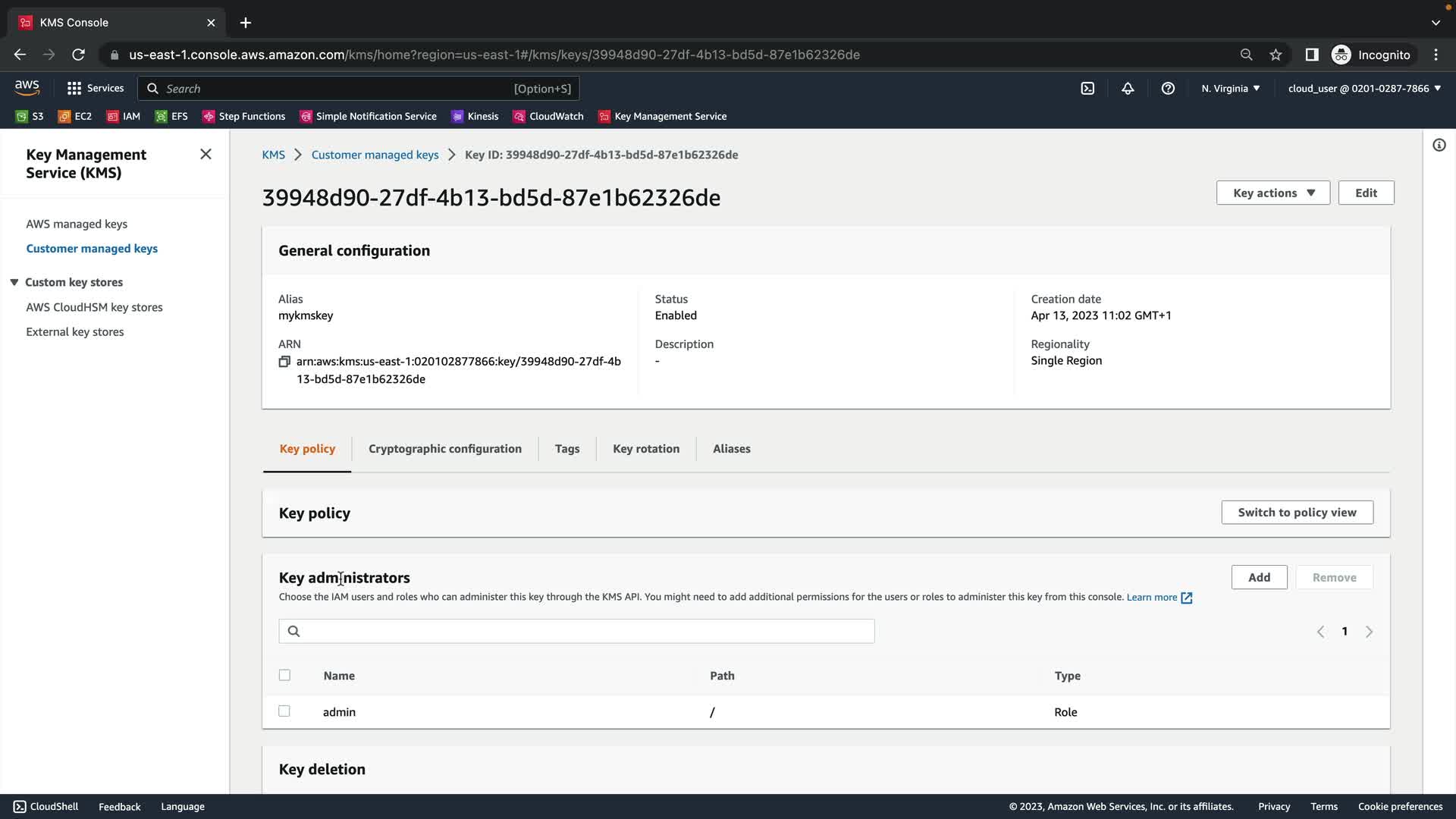Image resolution: width=1456 pixels, height=819 pixels.
Task: Add a key administrator
Action: pyautogui.click(x=1259, y=578)
